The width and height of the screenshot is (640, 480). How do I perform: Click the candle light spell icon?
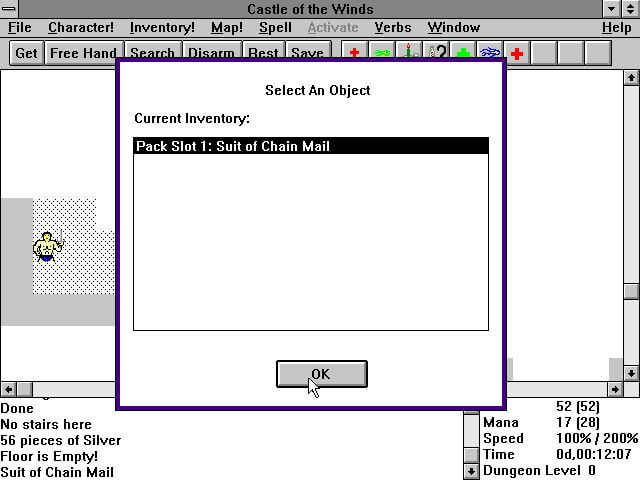coord(409,53)
